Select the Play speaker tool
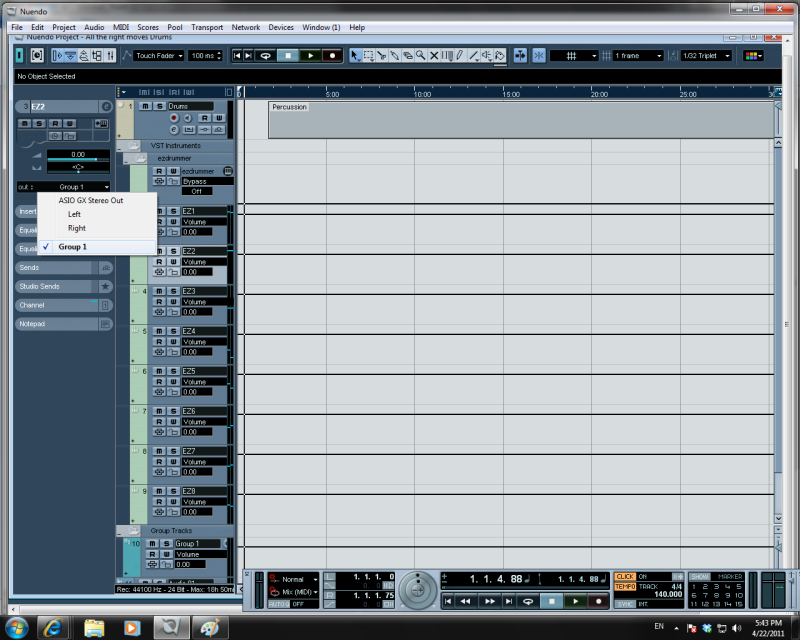 click(487, 56)
